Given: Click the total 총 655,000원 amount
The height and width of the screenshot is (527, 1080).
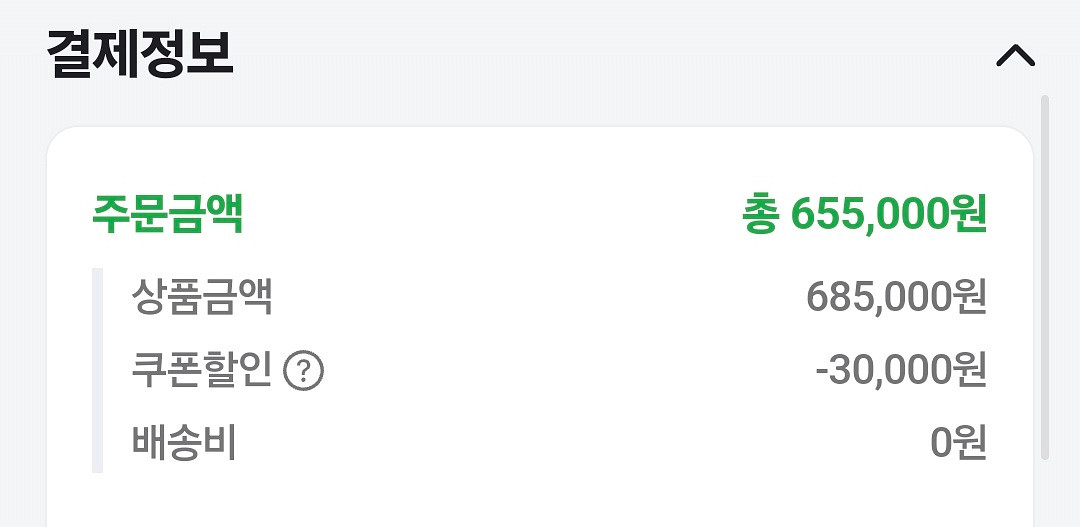Looking at the screenshot, I should point(865,214).
